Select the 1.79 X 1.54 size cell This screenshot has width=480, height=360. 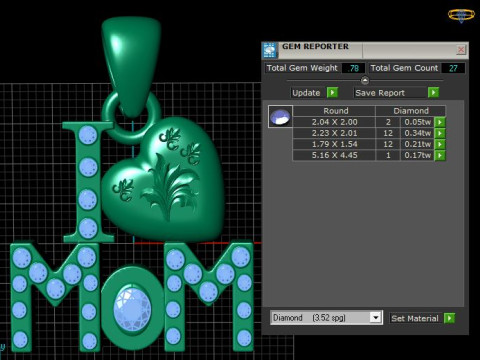click(x=334, y=144)
